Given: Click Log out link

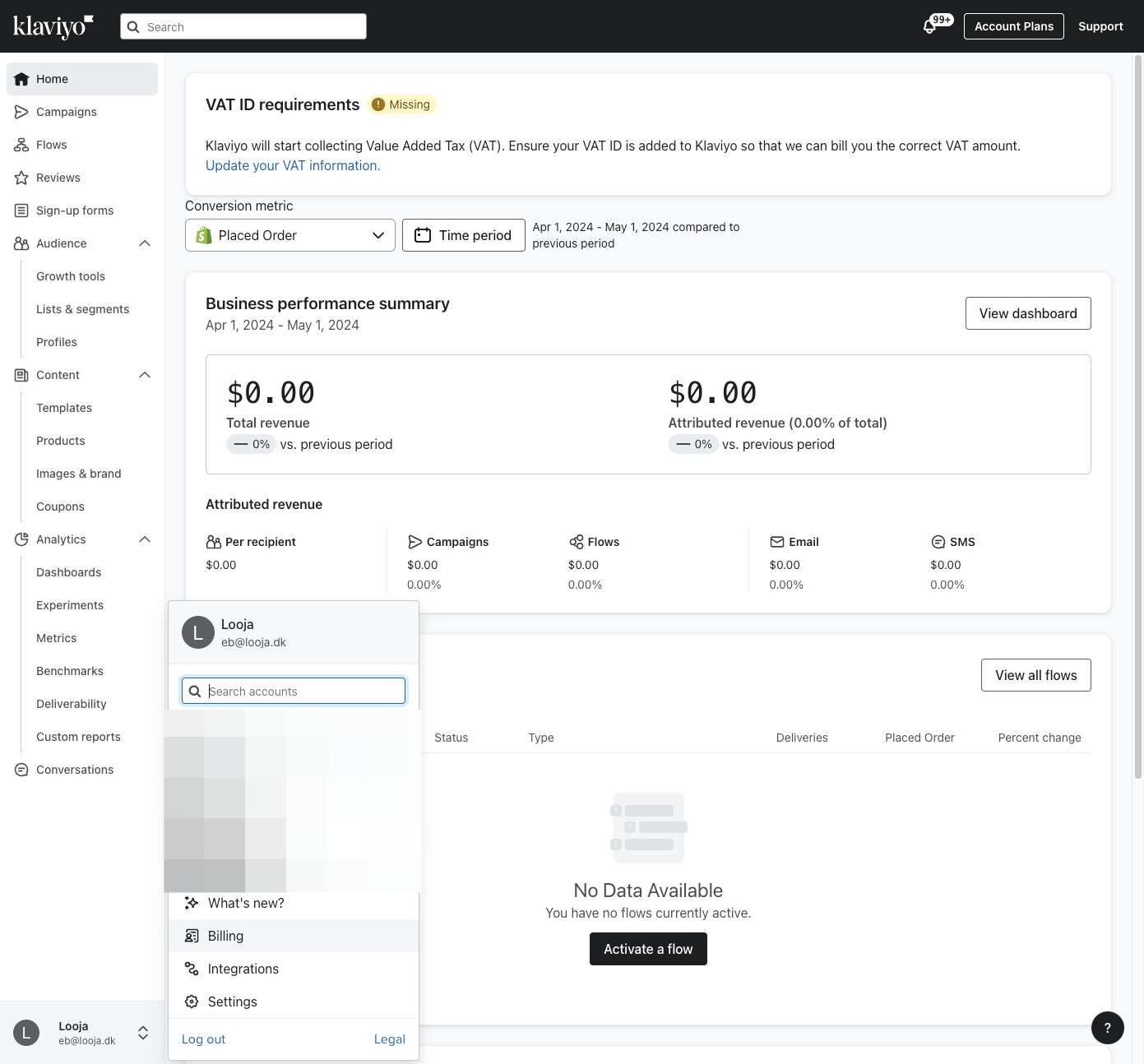Looking at the screenshot, I should coord(203,1039).
